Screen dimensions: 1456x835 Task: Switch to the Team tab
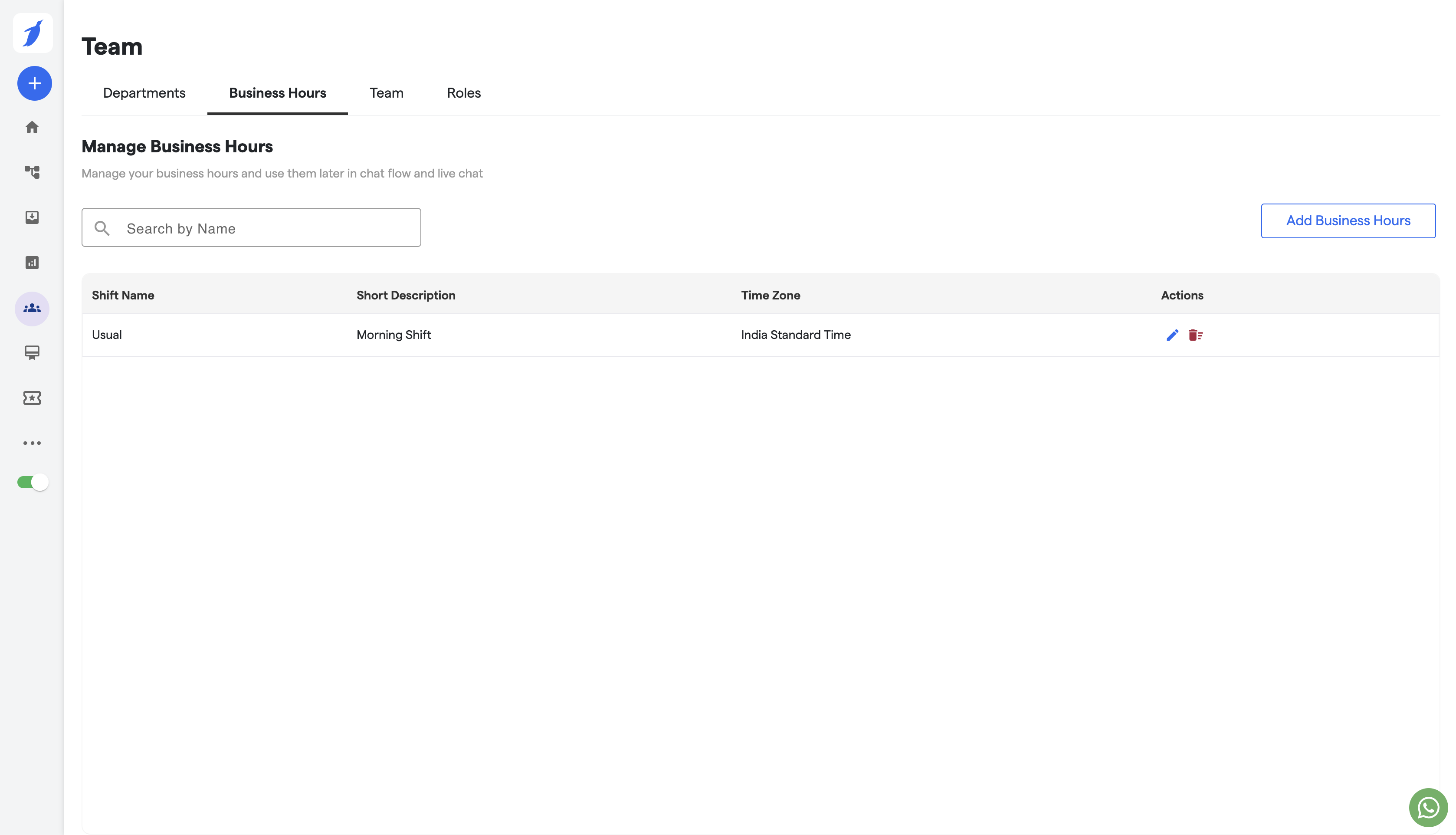387,93
